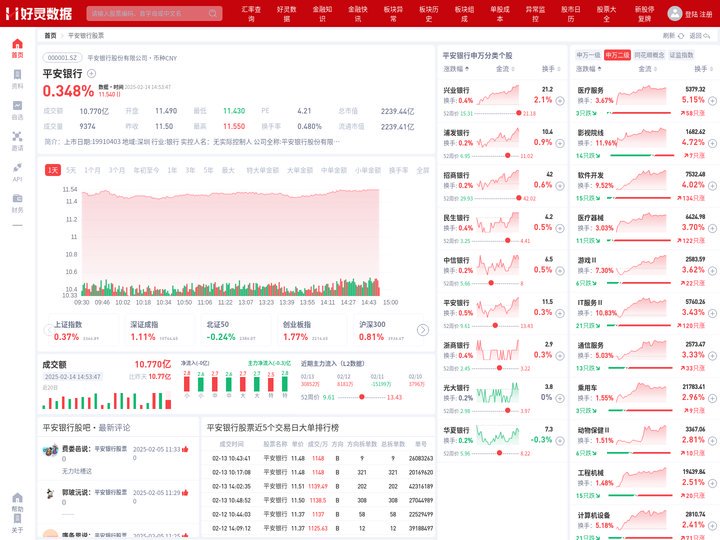The width and height of the screenshot is (720, 540).
Task: Click the search magnifier icon
Action: click(x=213, y=13)
